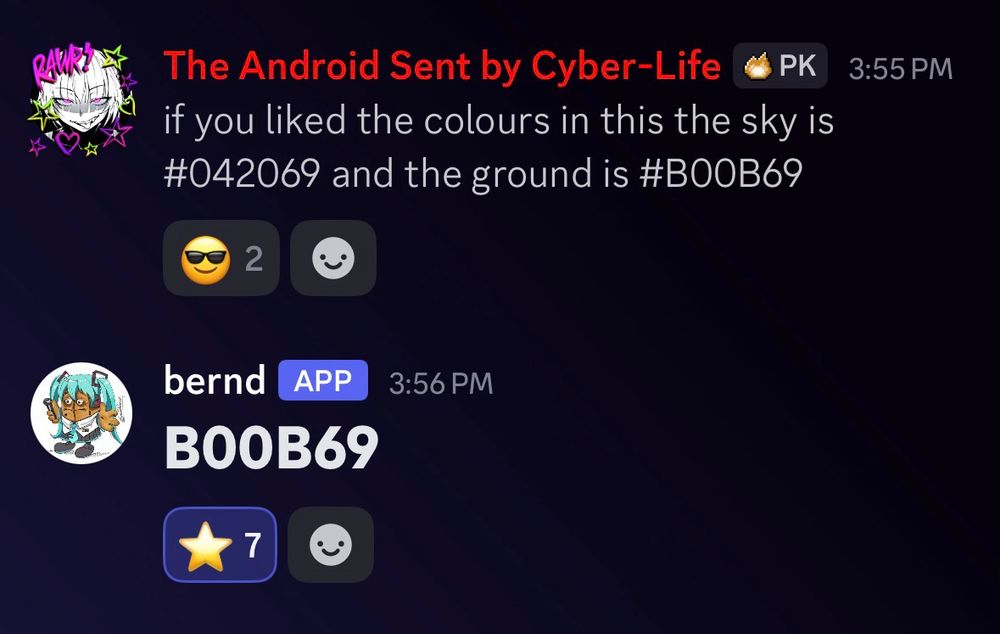This screenshot has height=634, width=1000.
Task: Click the flame icon in the PK tag
Action: point(757,66)
